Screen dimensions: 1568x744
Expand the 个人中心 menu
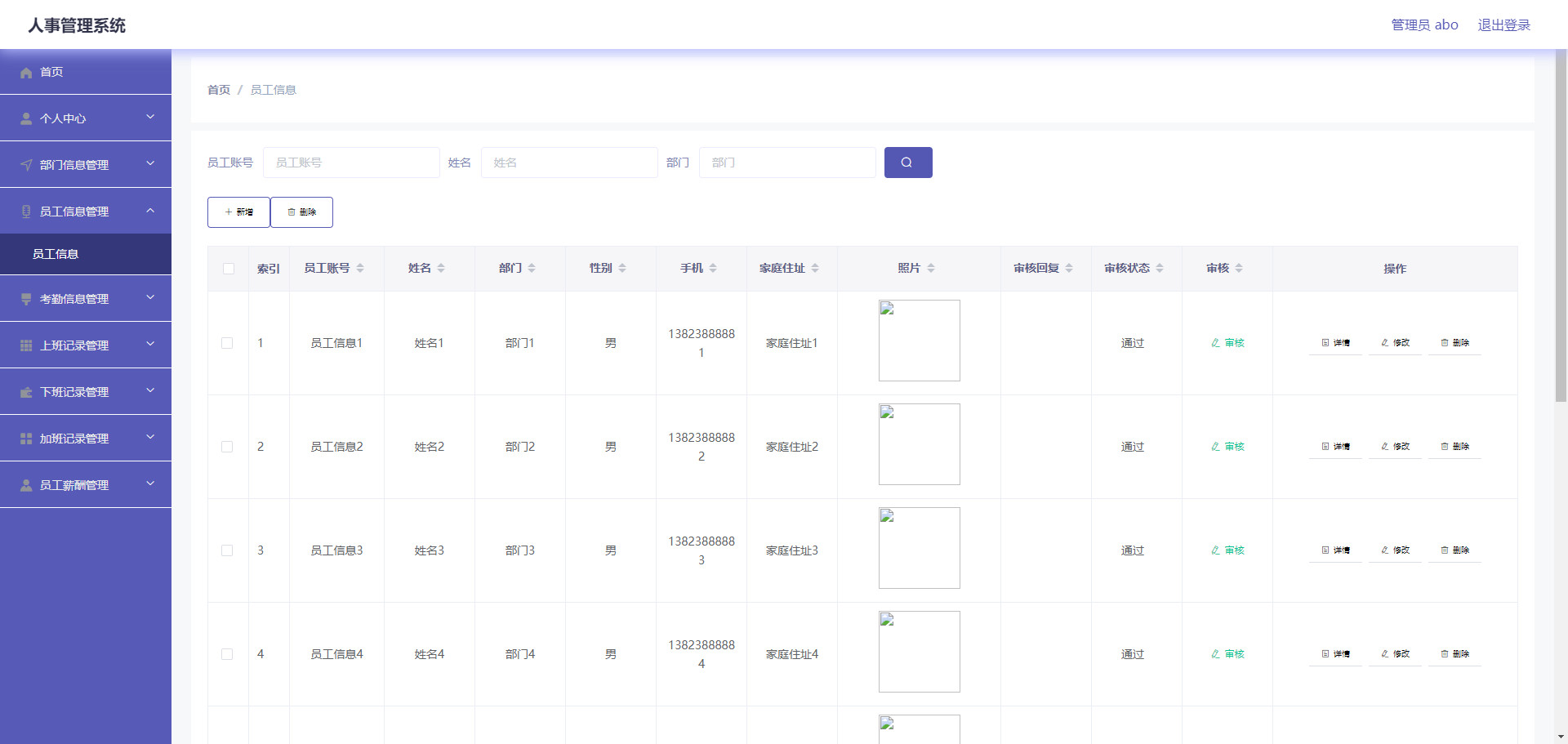tap(86, 118)
